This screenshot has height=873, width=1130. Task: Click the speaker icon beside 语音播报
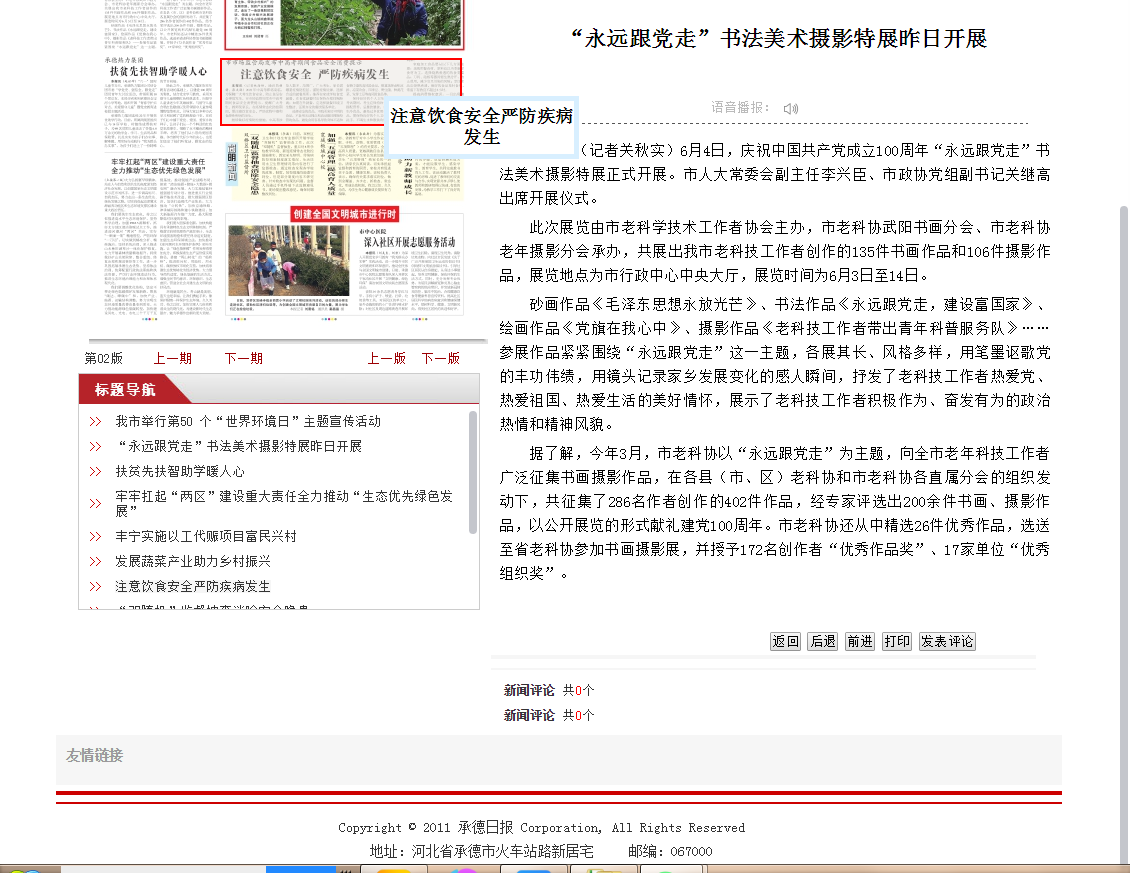coord(791,108)
